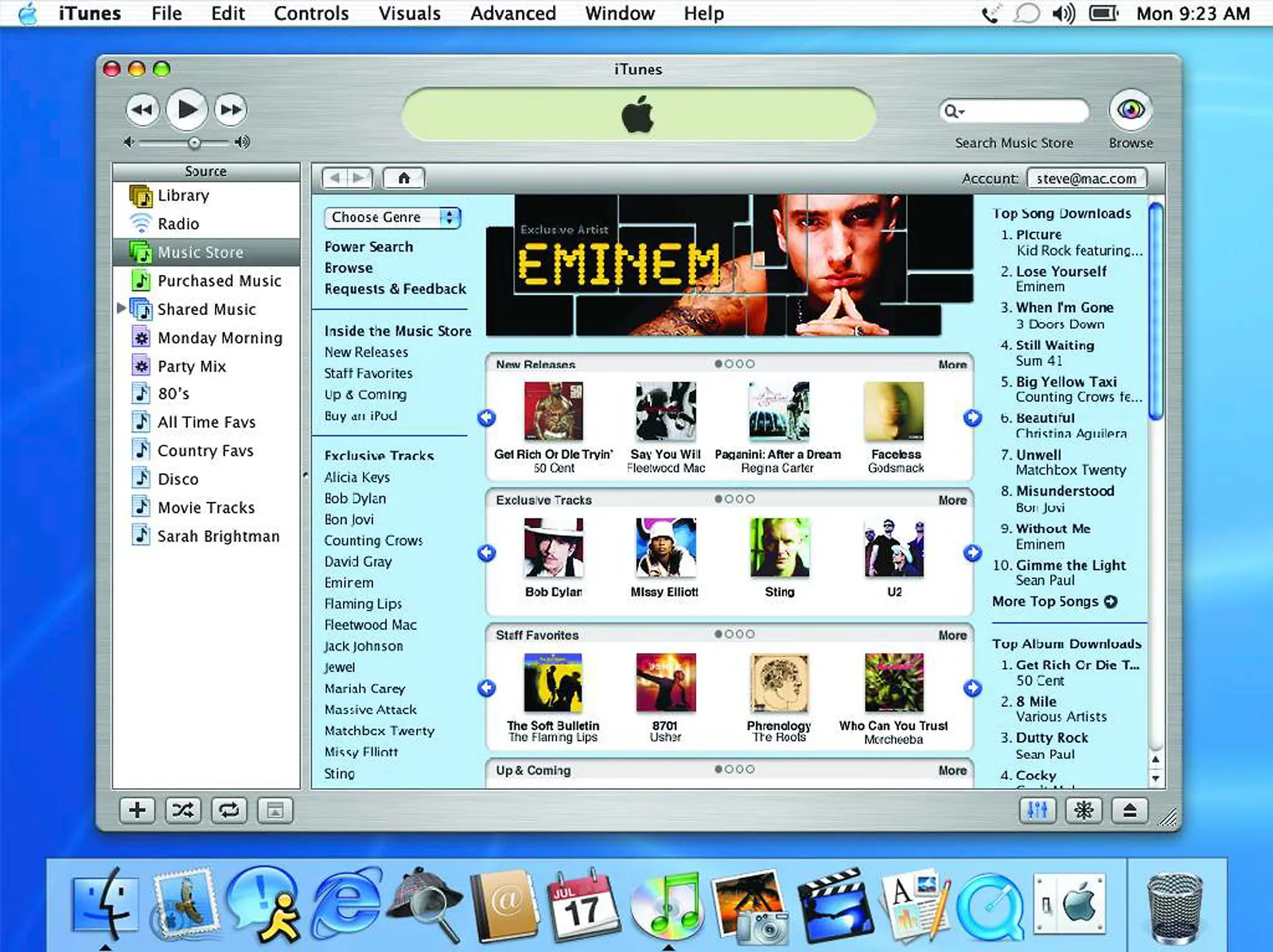Open iTunes from the Dock
The width and height of the screenshot is (1273, 952).
pos(667,907)
